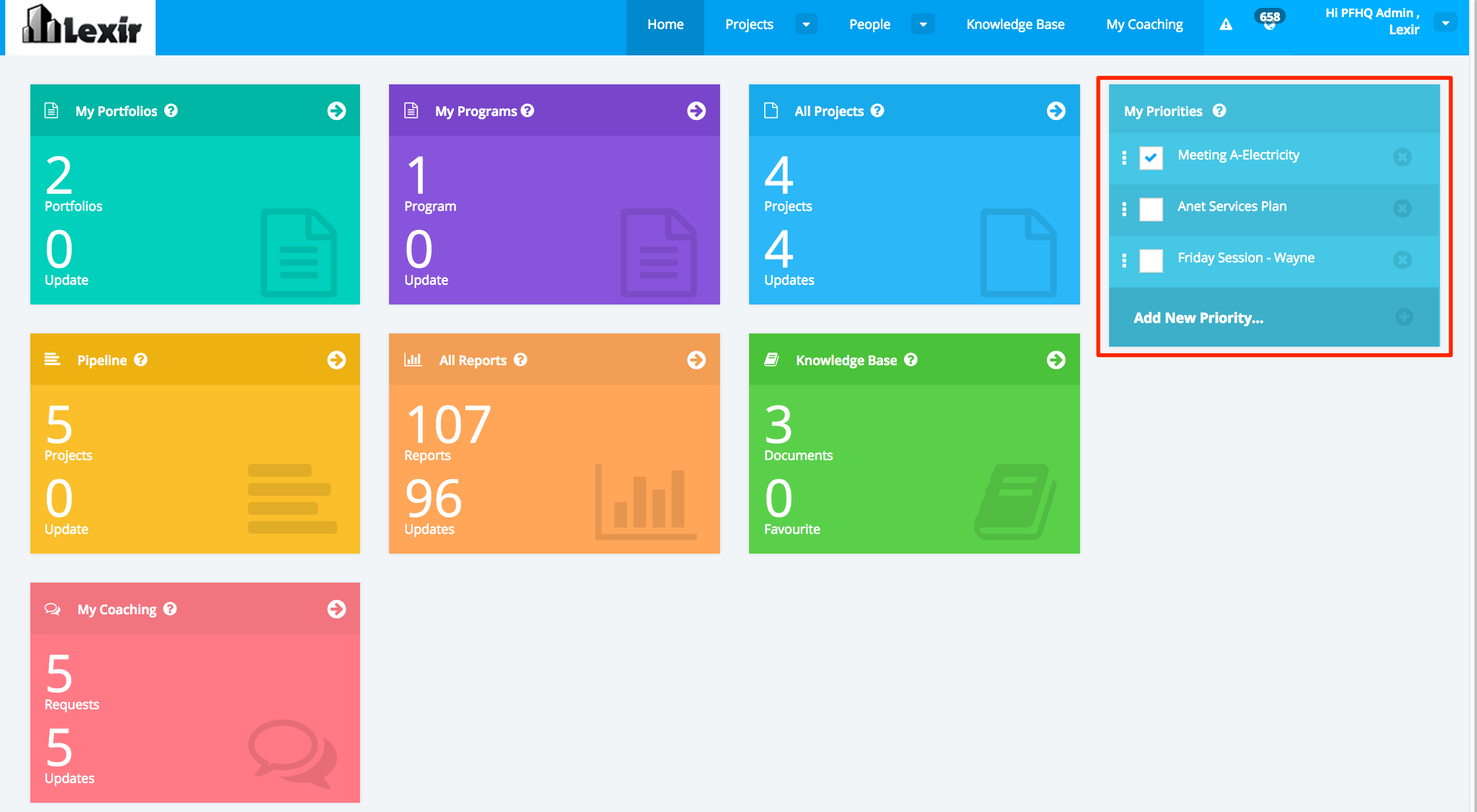The height and width of the screenshot is (812, 1477).
Task: Check Anet Services Plan checkbox
Action: point(1151,209)
